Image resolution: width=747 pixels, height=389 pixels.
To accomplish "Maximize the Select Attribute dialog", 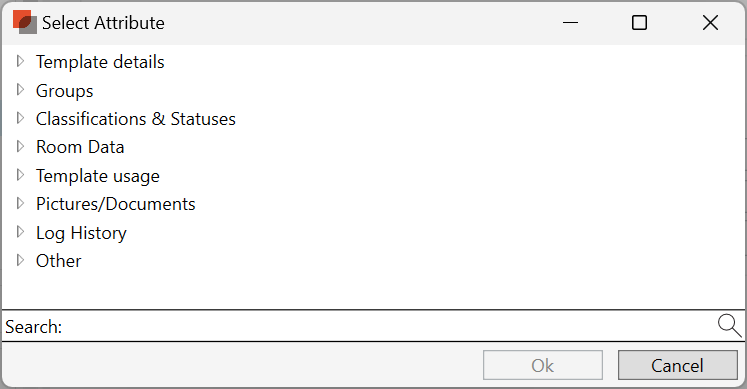I will pyautogui.click(x=639, y=22).
